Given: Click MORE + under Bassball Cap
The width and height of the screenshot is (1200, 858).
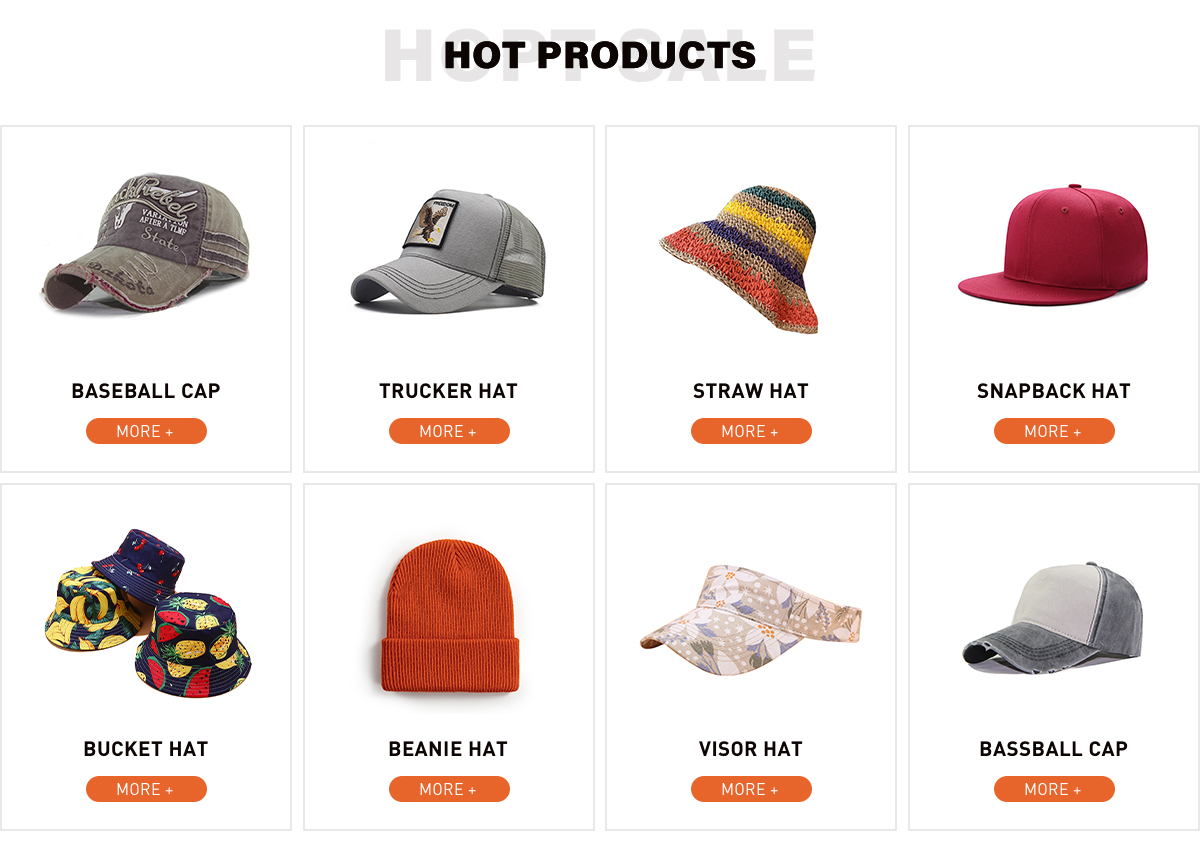Looking at the screenshot, I should click(1054, 789).
